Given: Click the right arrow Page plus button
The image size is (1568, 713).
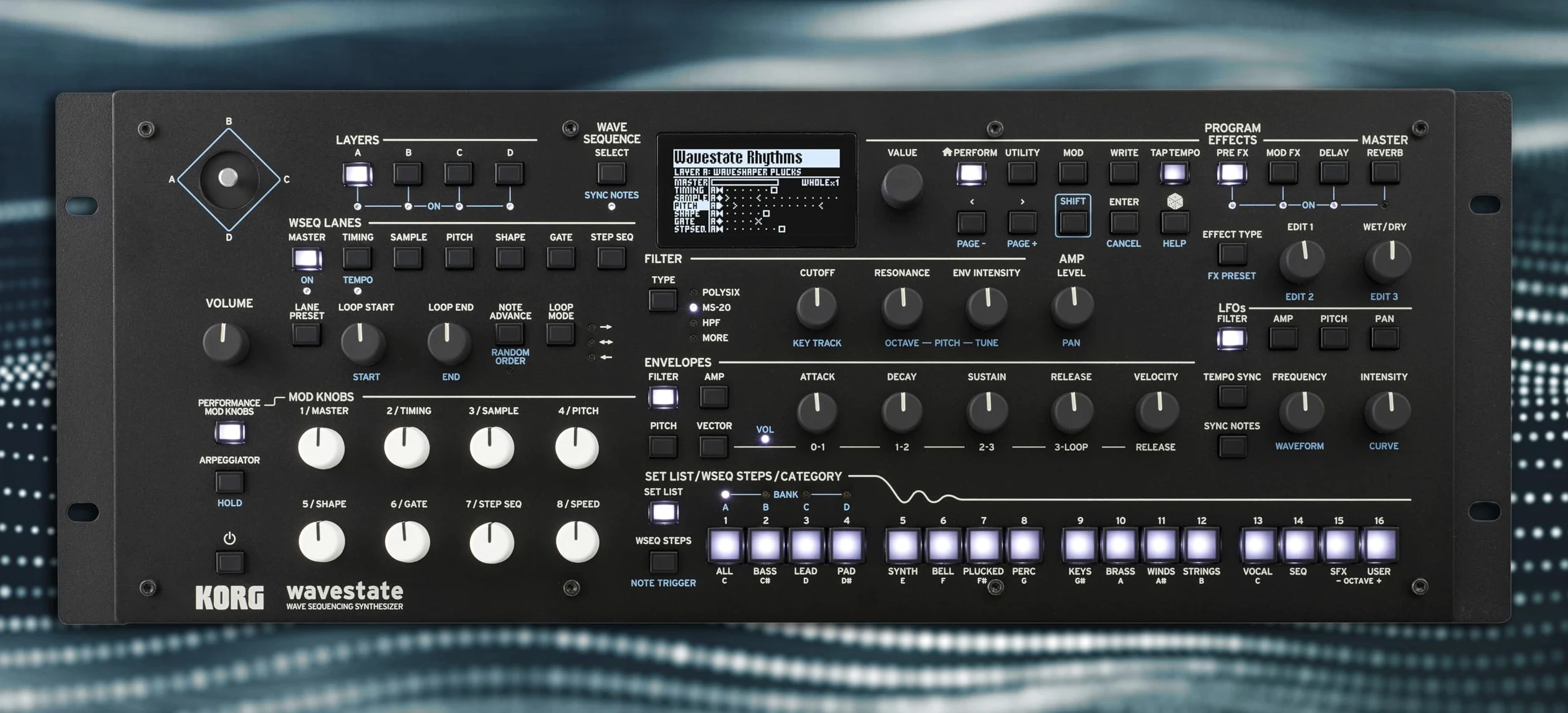Looking at the screenshot, I should 1022,223.
